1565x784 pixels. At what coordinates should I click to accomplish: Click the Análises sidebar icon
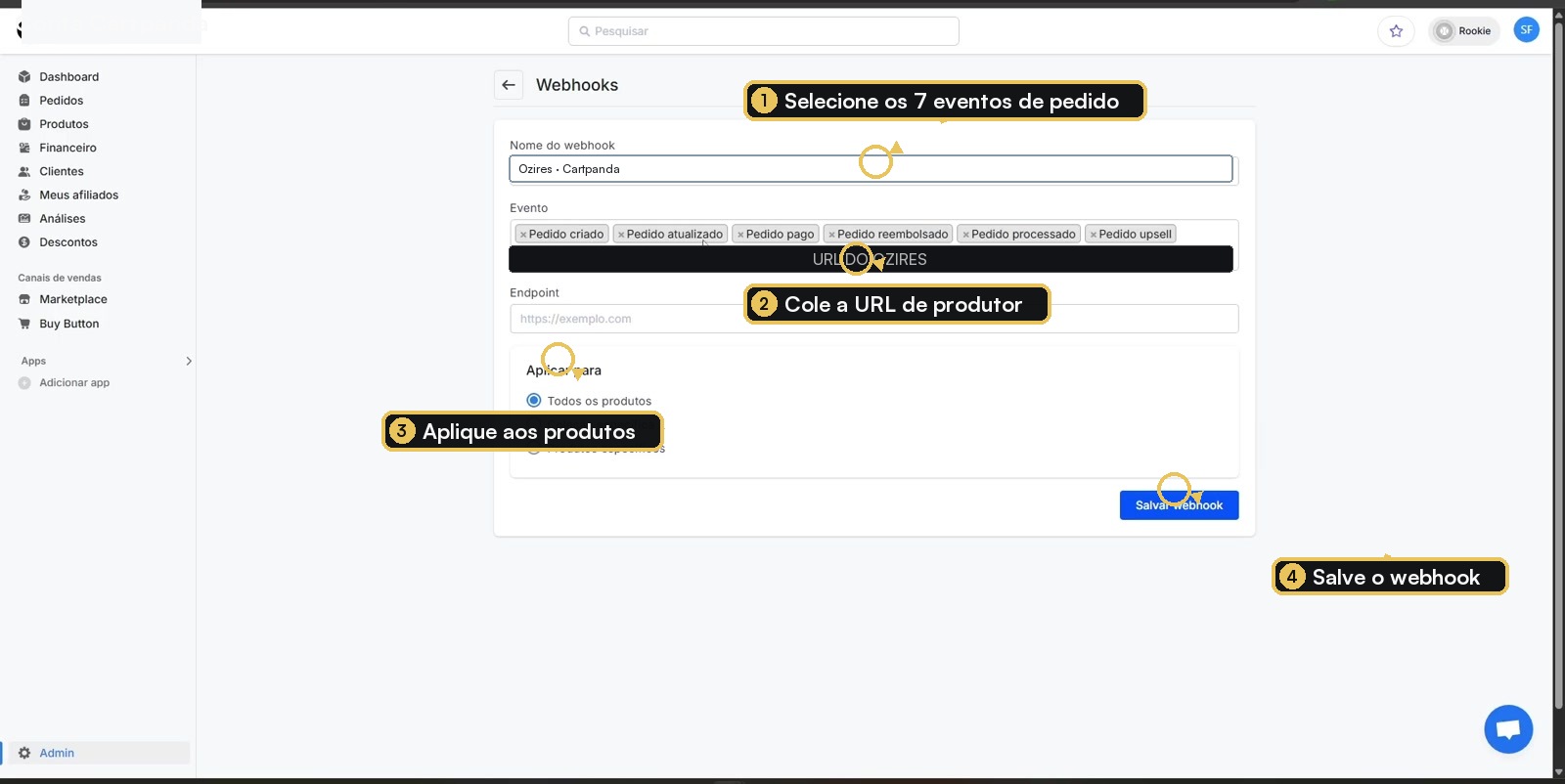point(24,219)
